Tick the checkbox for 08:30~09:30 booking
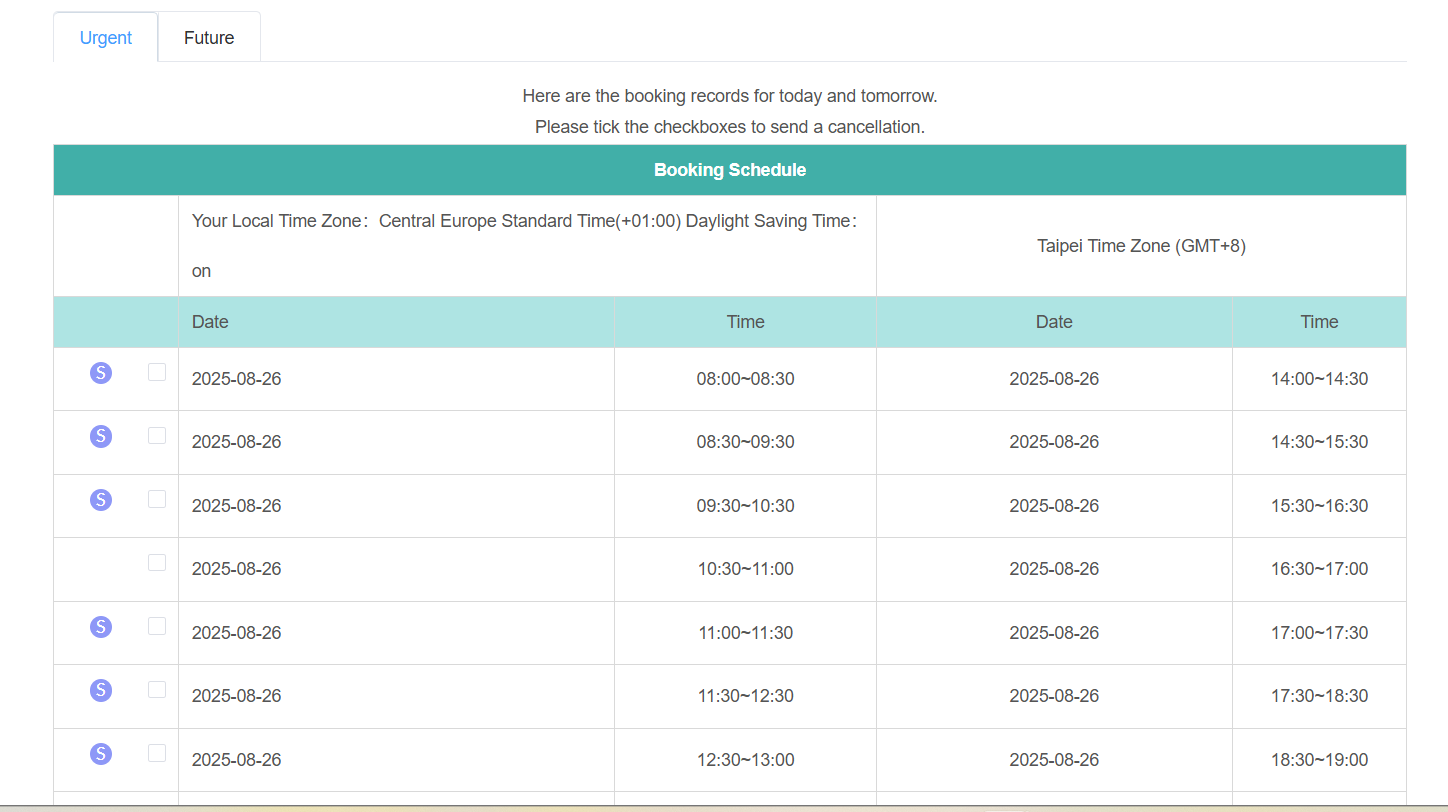The width and height of the screenshot is (1448, 812). [157, 435]
